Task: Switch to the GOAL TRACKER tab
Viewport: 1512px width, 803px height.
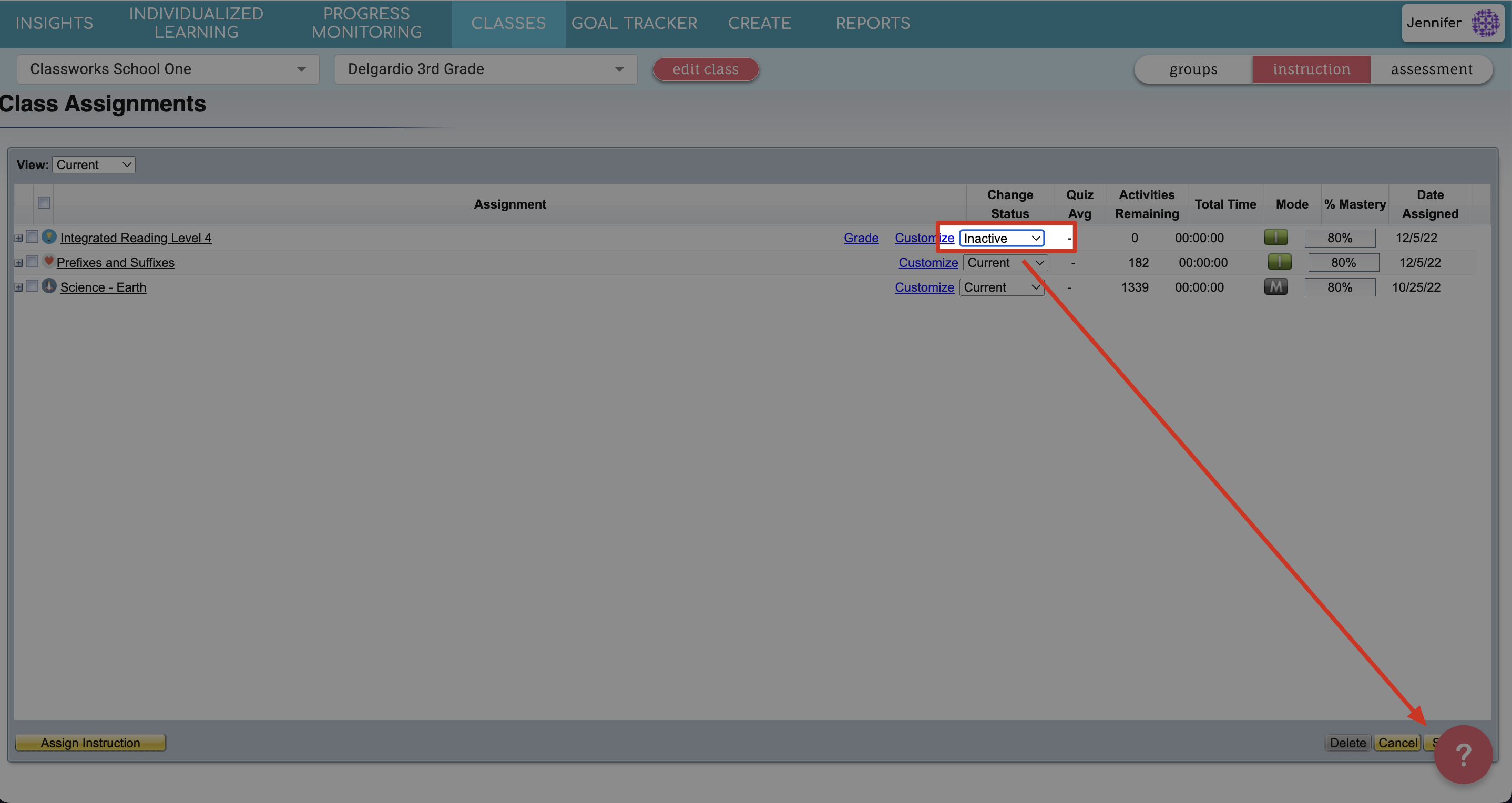Action: [634, 23]
